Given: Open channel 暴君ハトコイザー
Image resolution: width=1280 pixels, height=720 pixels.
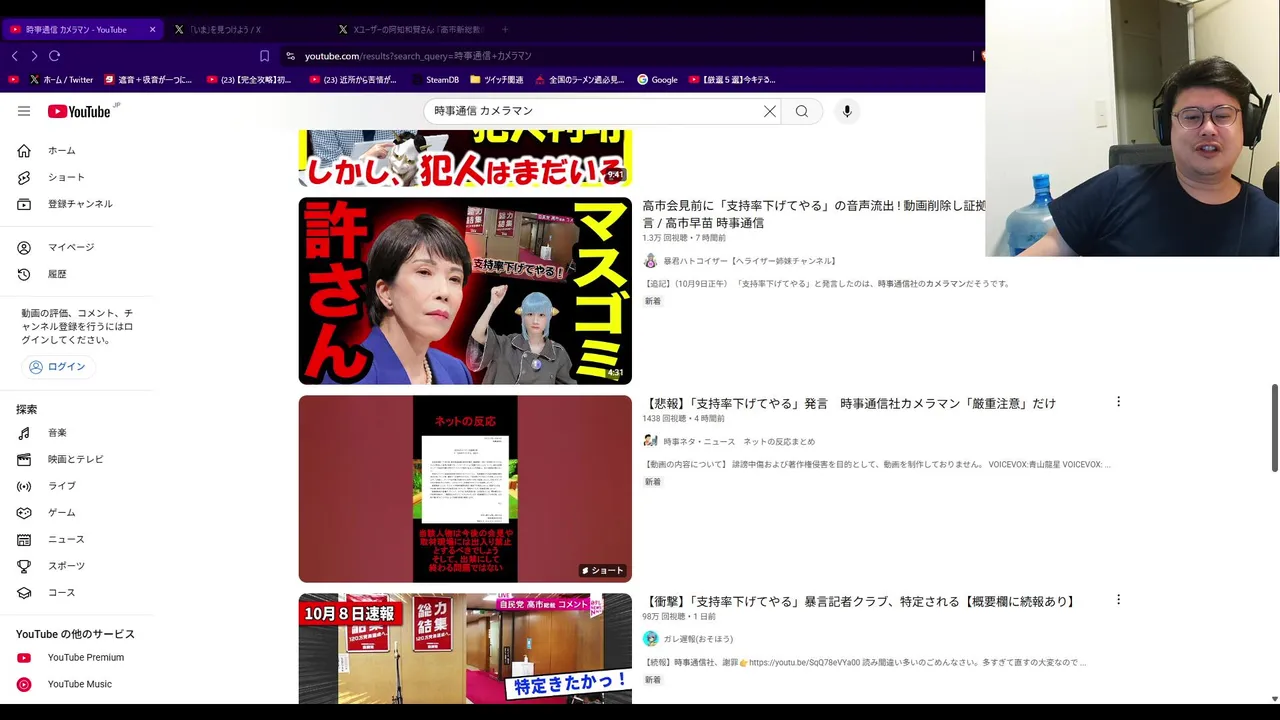Looking at the screenshot, I should (x=750, y=261).
